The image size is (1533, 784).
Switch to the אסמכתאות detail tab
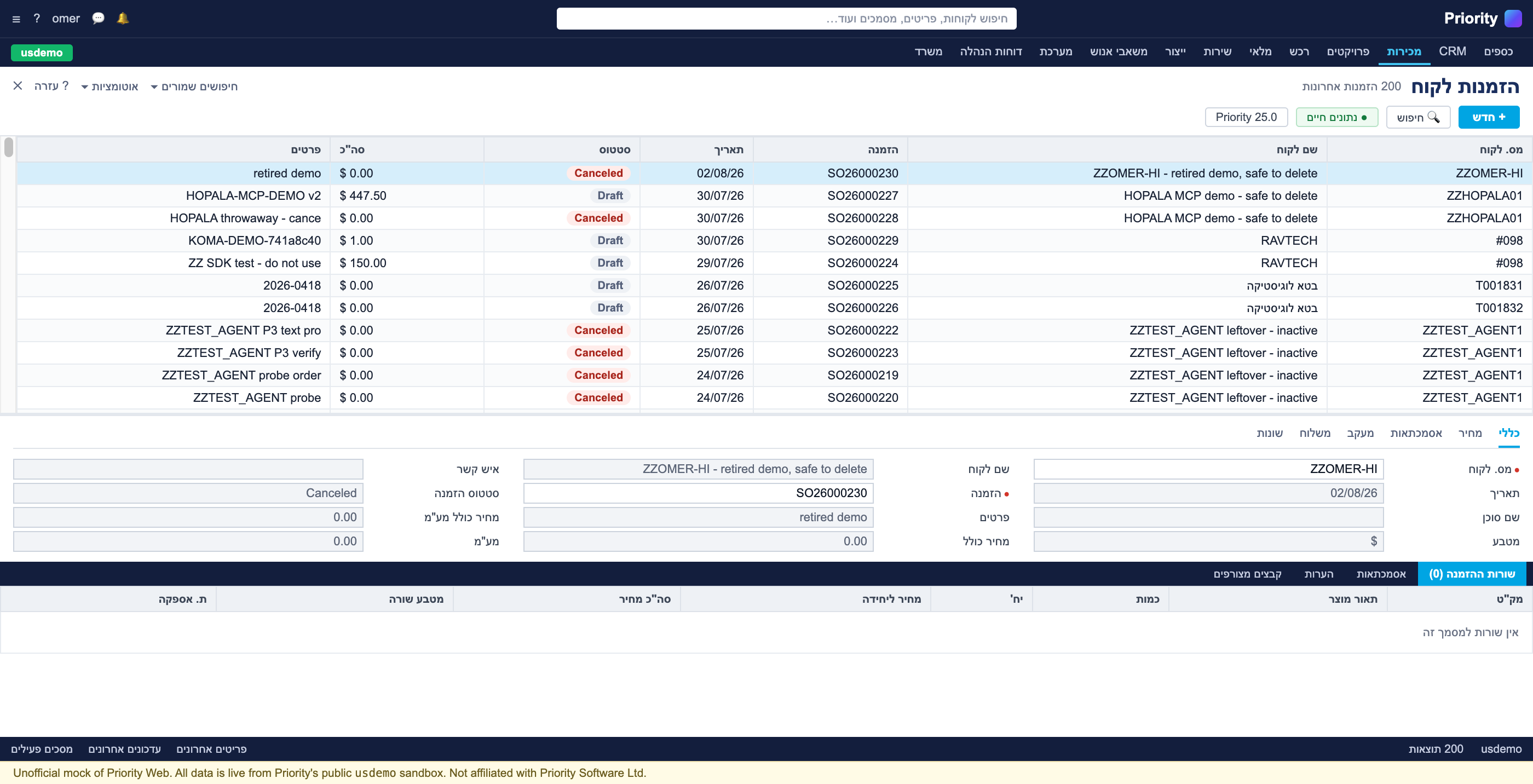pyautogui.click(x=1416, y=433)
